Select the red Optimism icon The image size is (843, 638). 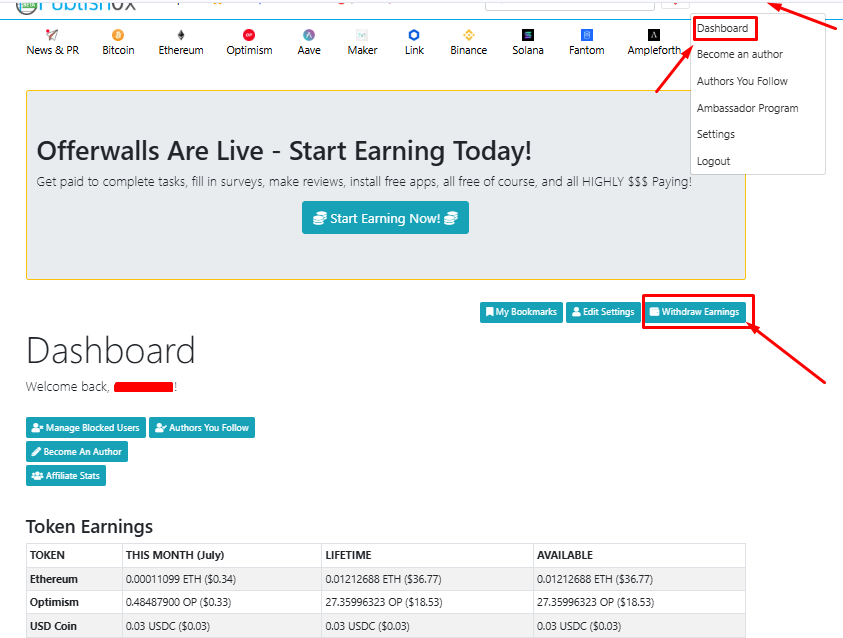(249, 35)
